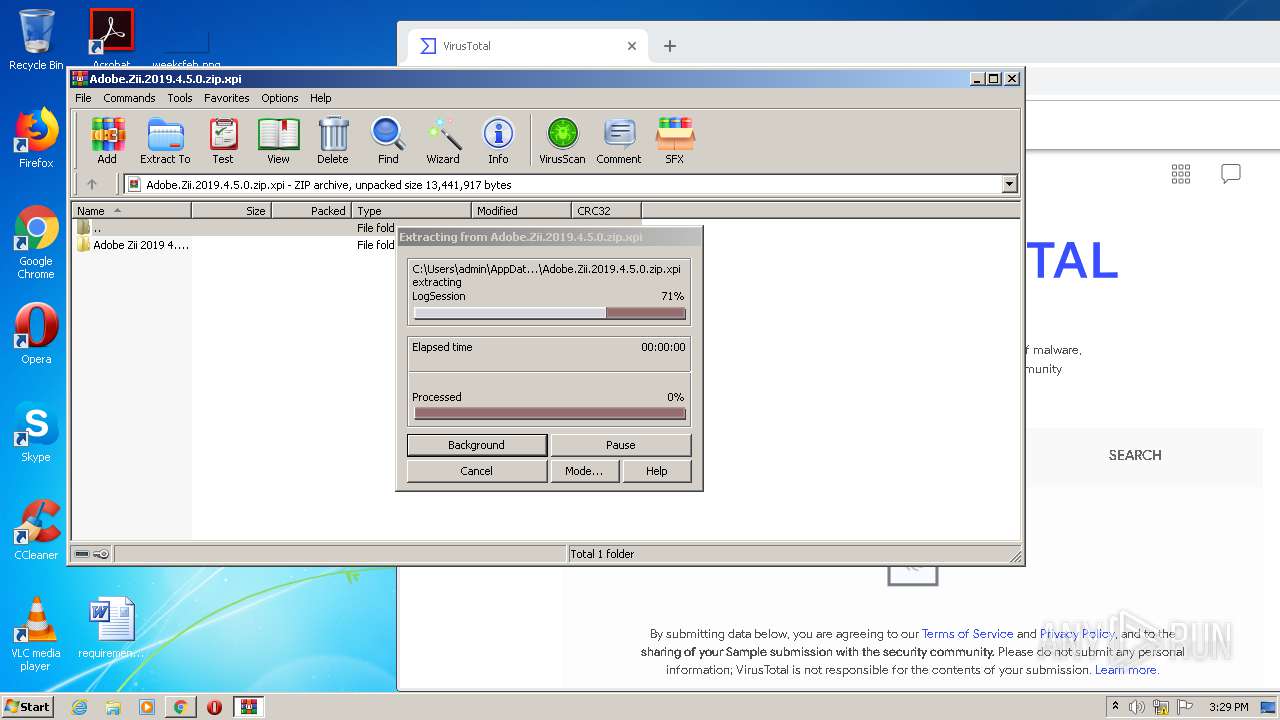Viewport: 1280px width, 720px height.
Task: Open the Options menu
Action: tap(280, 98)
